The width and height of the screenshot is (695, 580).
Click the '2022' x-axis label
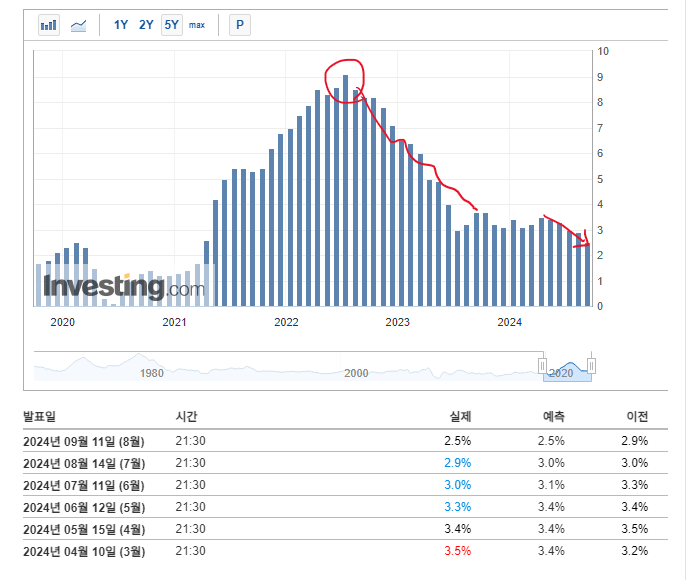point(286,322)
